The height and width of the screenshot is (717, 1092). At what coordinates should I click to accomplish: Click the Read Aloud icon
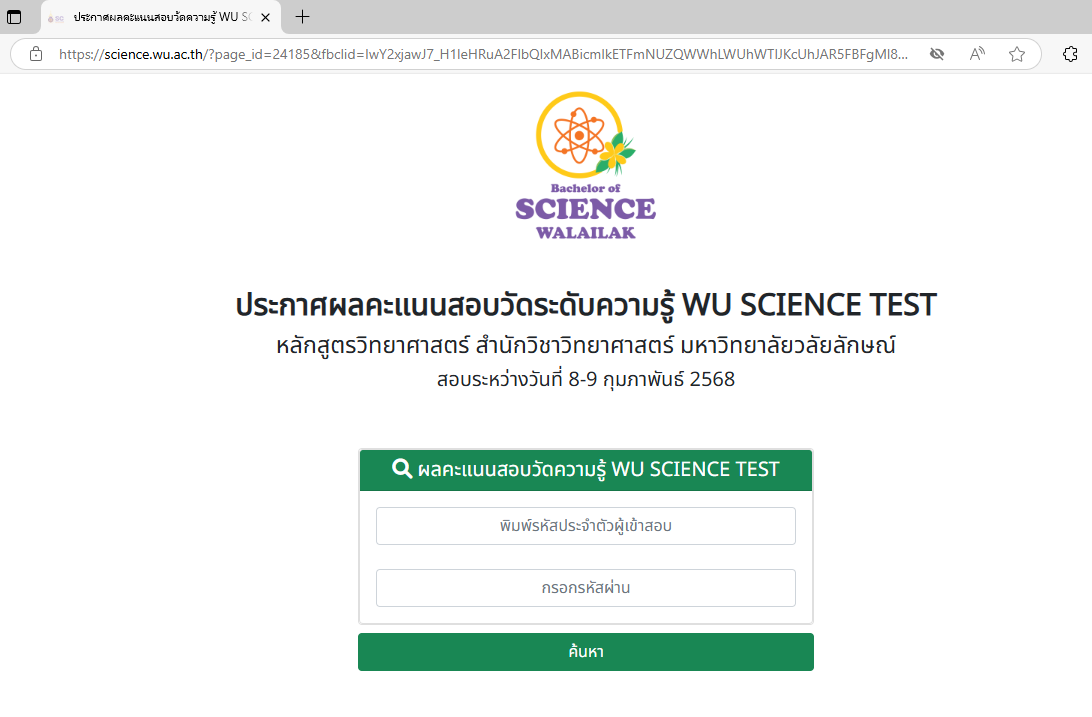click(977, 54)
